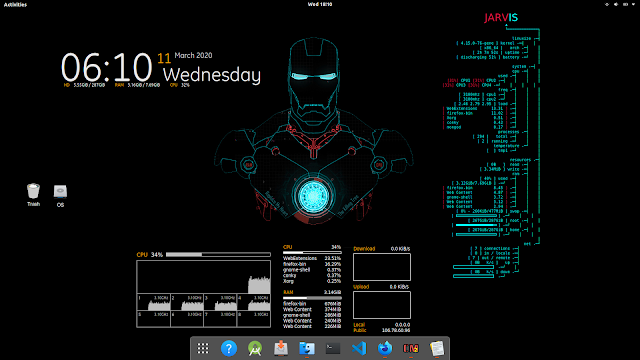Click the large 06:10 desktop clock
Screen dimensions: 640x360
click(107, 67)
